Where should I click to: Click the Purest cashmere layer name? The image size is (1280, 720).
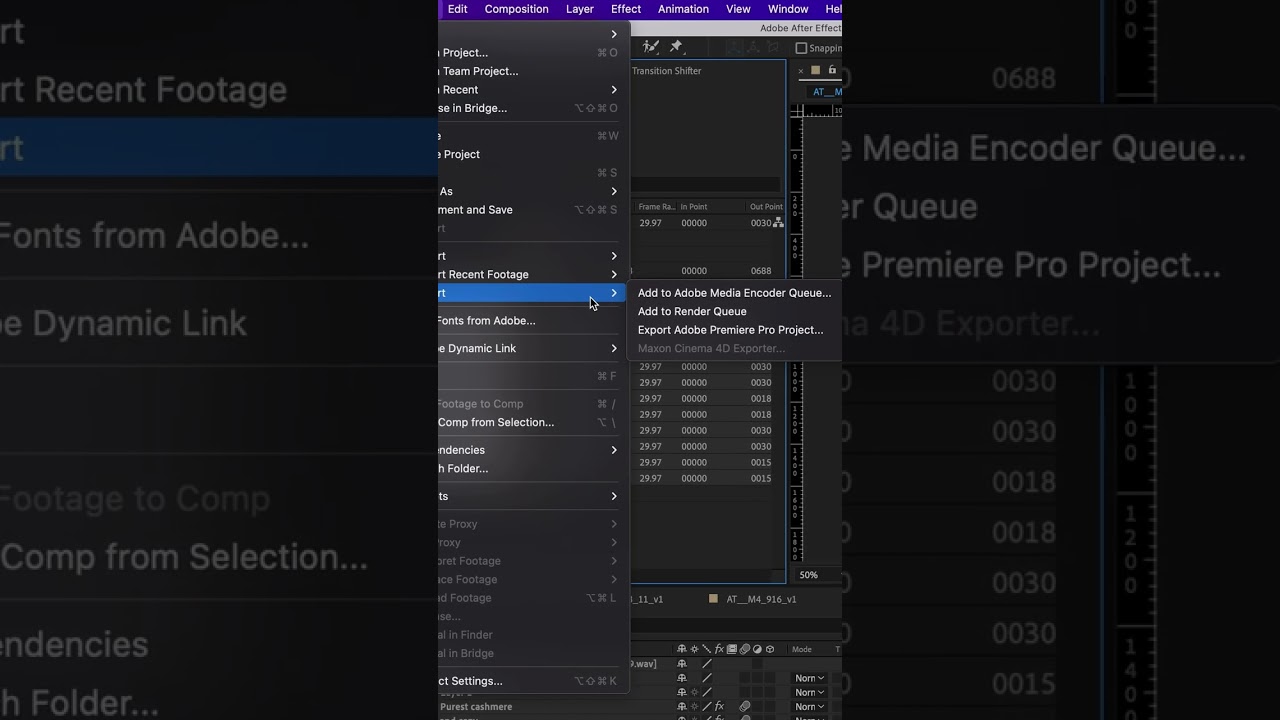(x=476, y=707)
